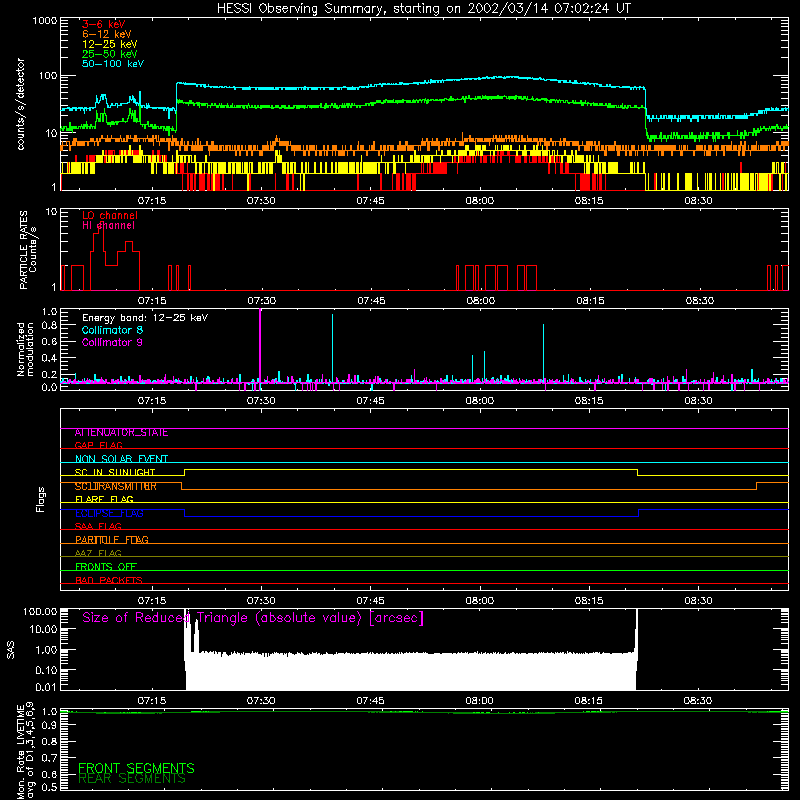Select the LO channel legend label

110,215
